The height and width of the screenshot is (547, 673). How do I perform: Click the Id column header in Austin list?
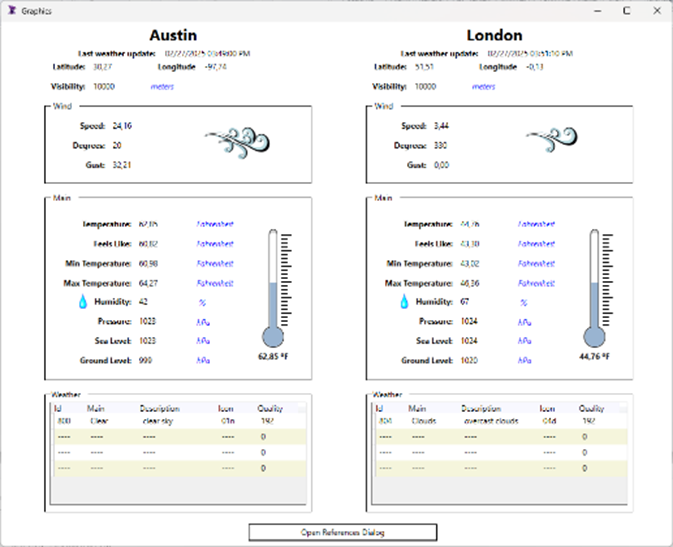60,409
